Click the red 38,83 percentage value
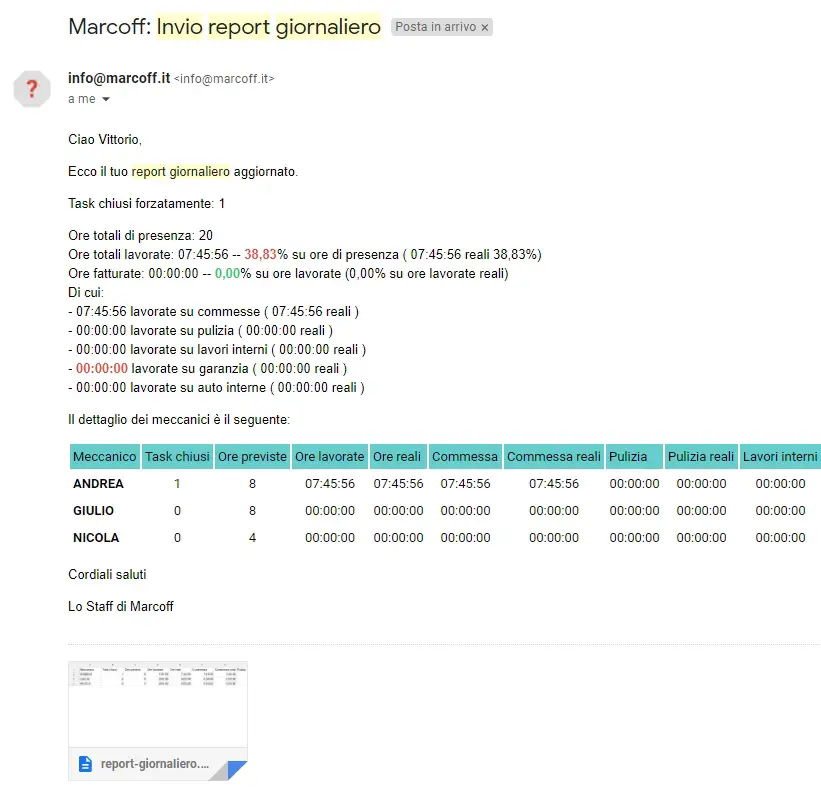Image resolution: width=821 pixels, height=809 pixels. [x=260, y=255]
